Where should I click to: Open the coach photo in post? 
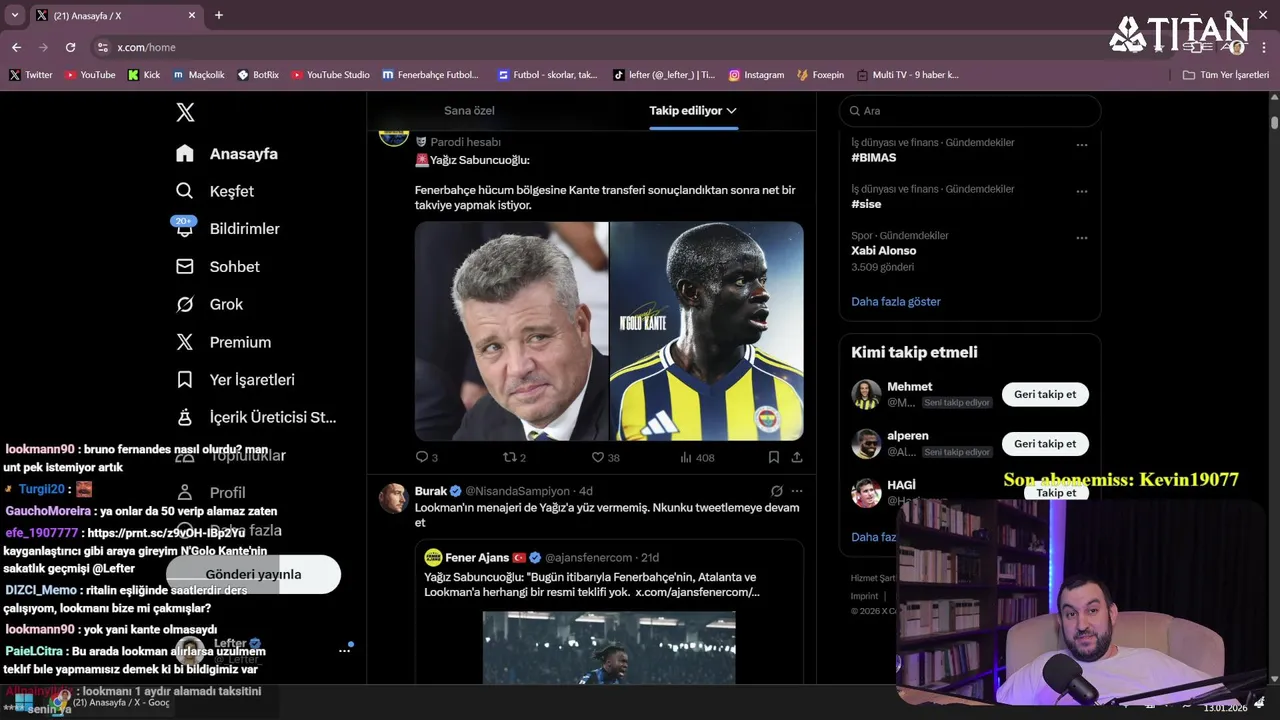(x=511, y=331)
